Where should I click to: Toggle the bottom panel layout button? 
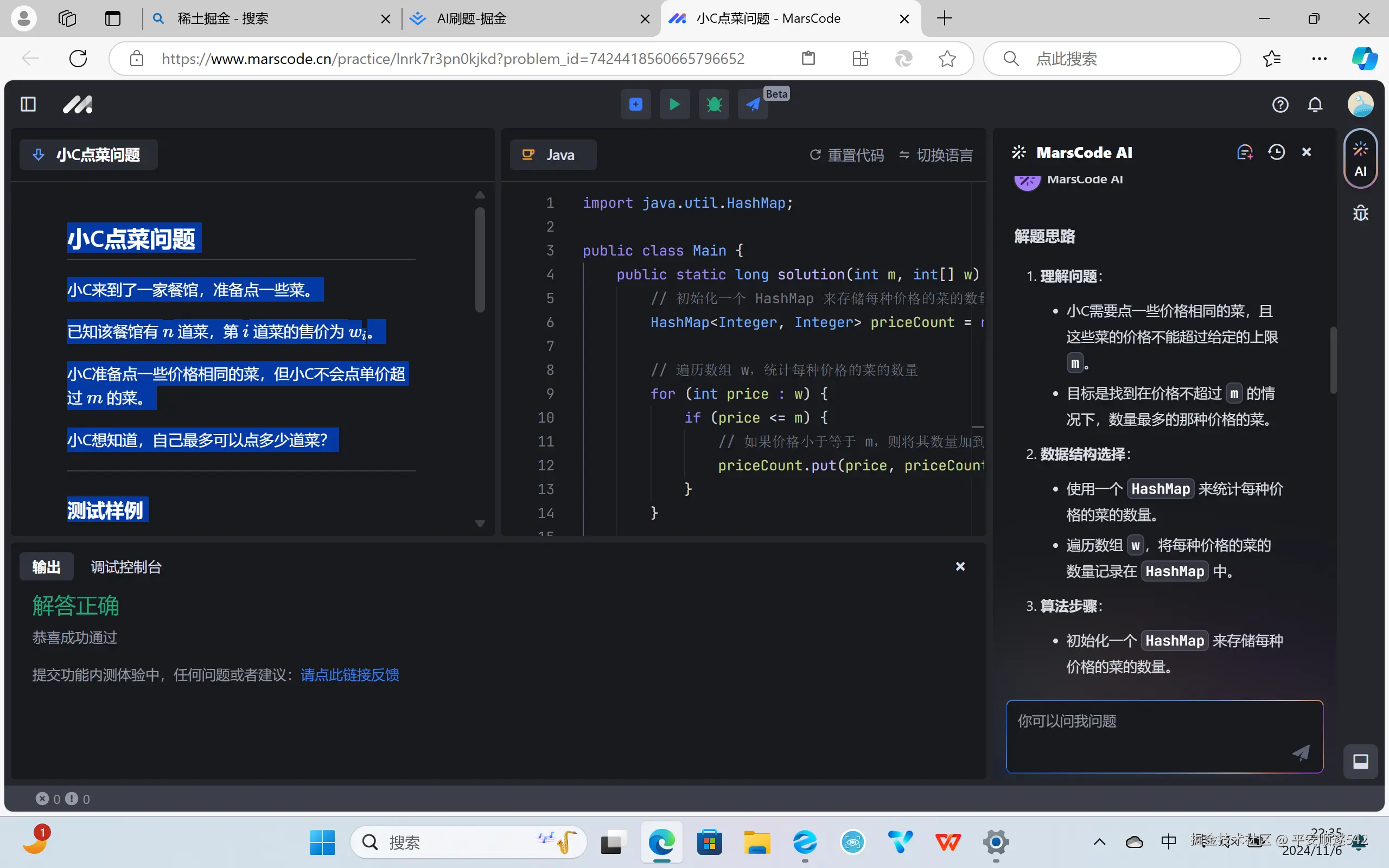click(1360, 761)
